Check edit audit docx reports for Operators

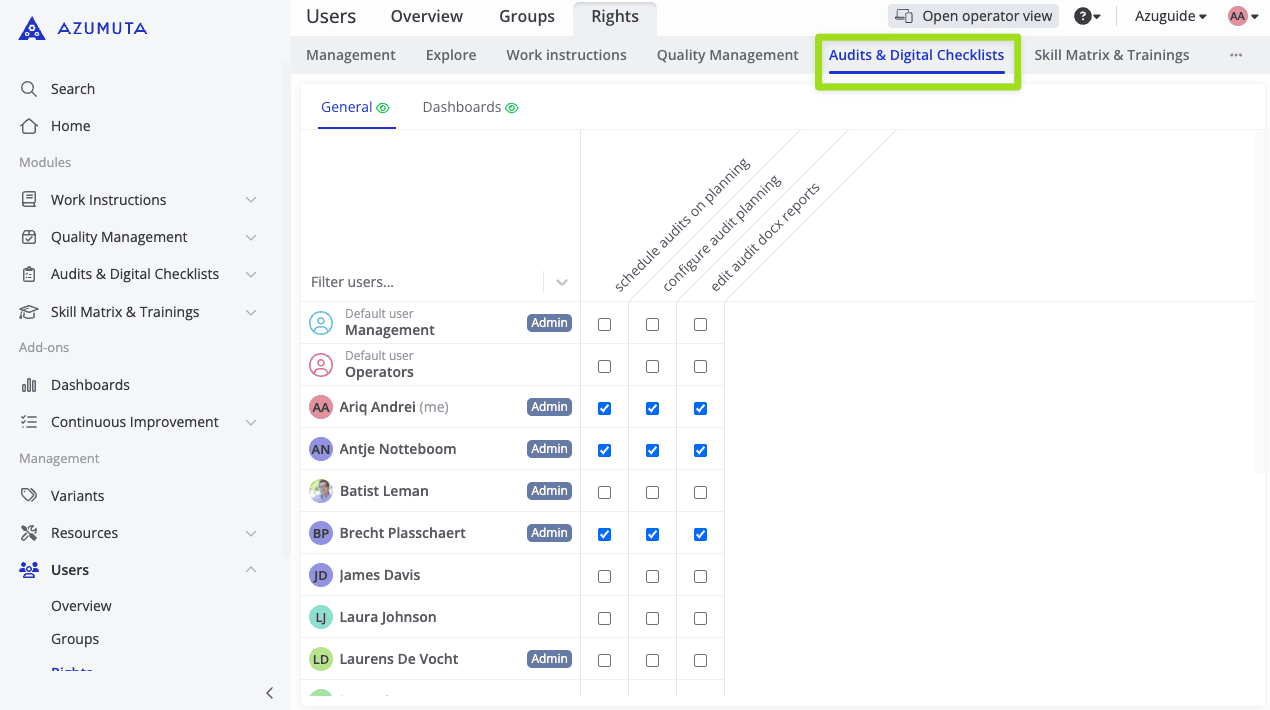[x=700, y=366]
